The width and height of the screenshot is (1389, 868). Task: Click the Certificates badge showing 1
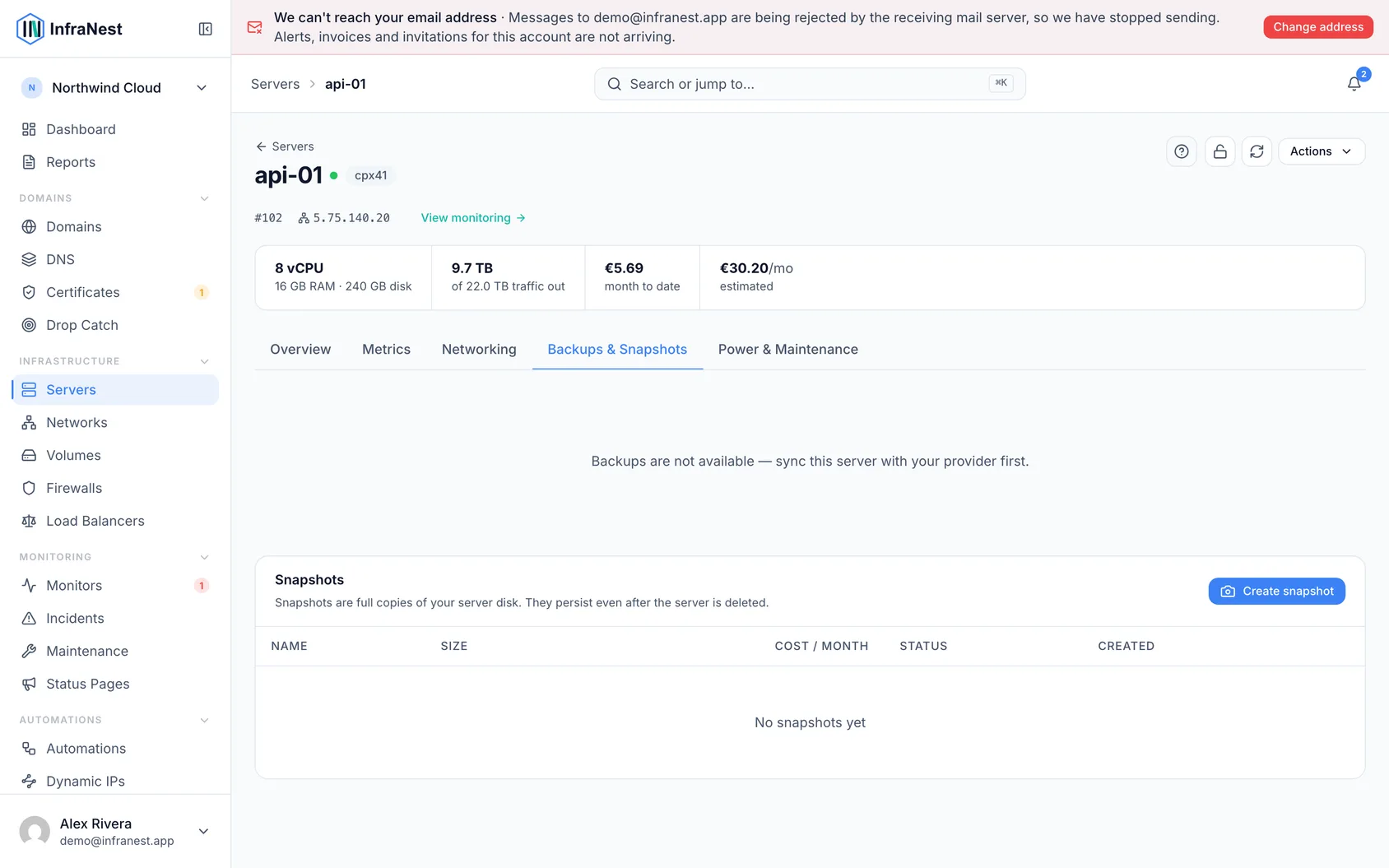pos(201,292)
